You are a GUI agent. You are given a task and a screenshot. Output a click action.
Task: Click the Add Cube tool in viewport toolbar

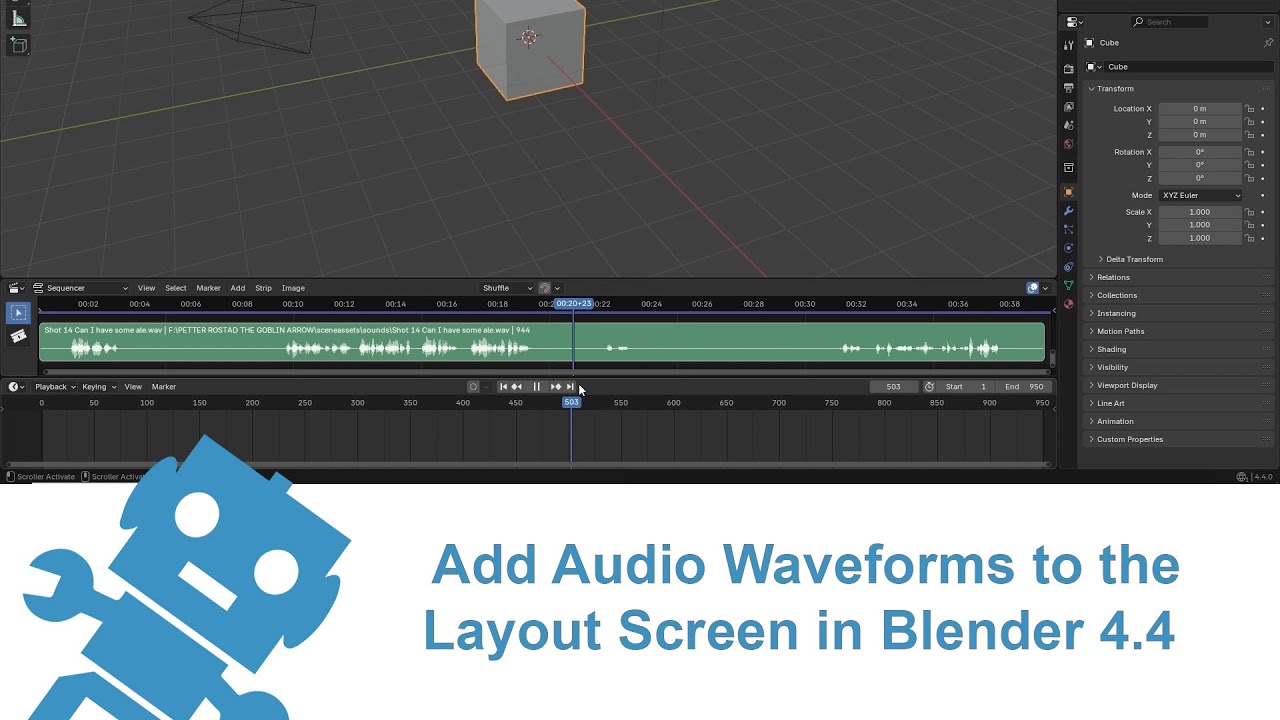[x=18, y=45]
